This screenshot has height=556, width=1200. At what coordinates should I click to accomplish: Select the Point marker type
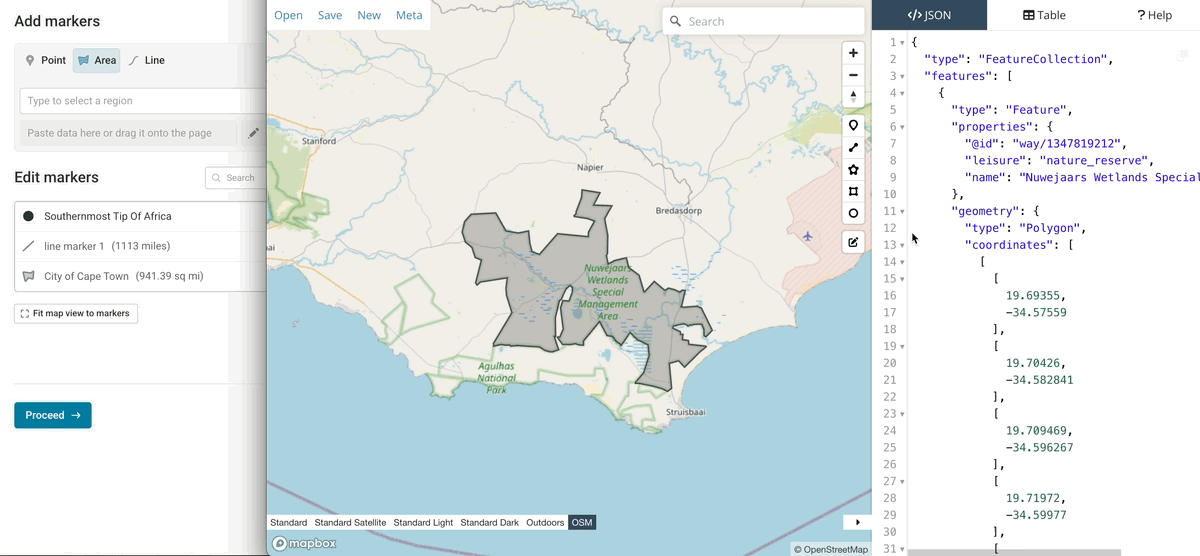[x=46, y=60]
